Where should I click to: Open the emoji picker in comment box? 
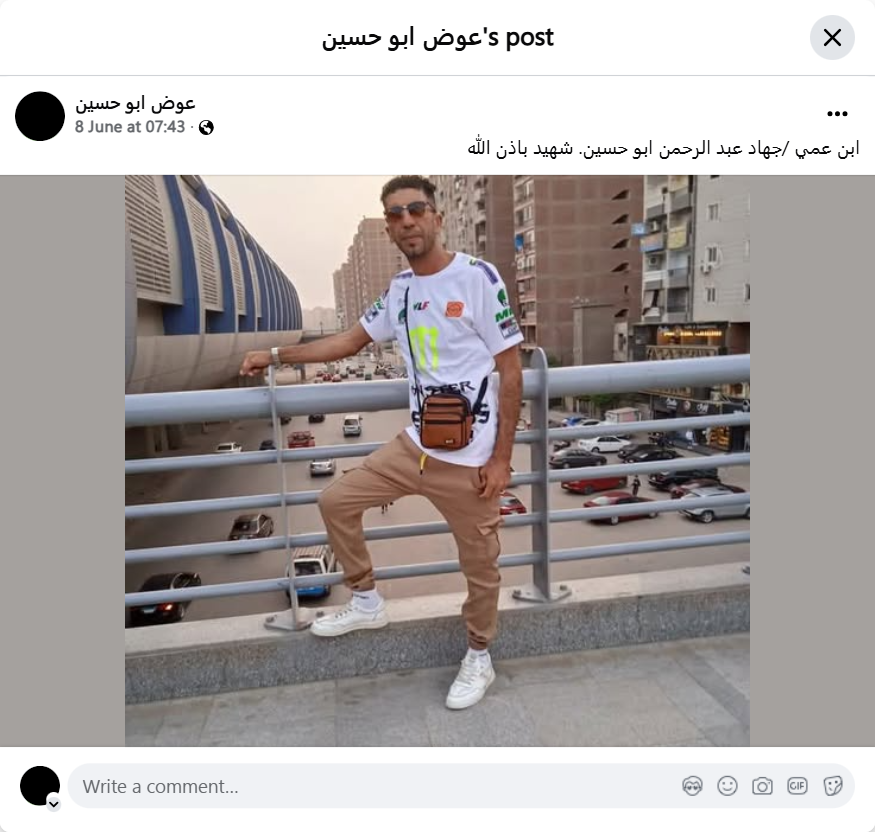[x=727, y=786]
